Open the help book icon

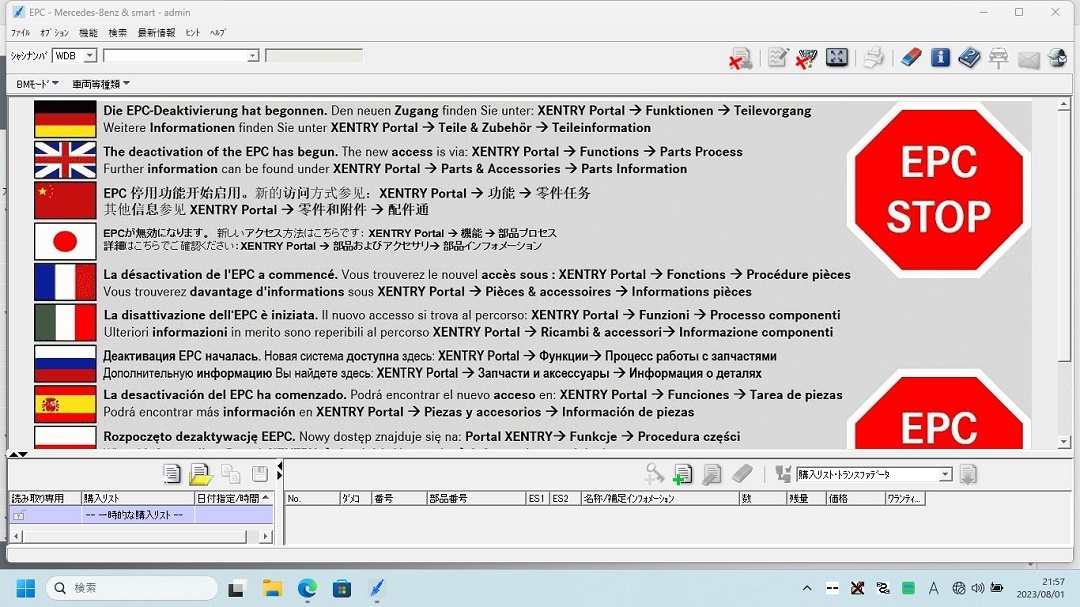point(969,58)
